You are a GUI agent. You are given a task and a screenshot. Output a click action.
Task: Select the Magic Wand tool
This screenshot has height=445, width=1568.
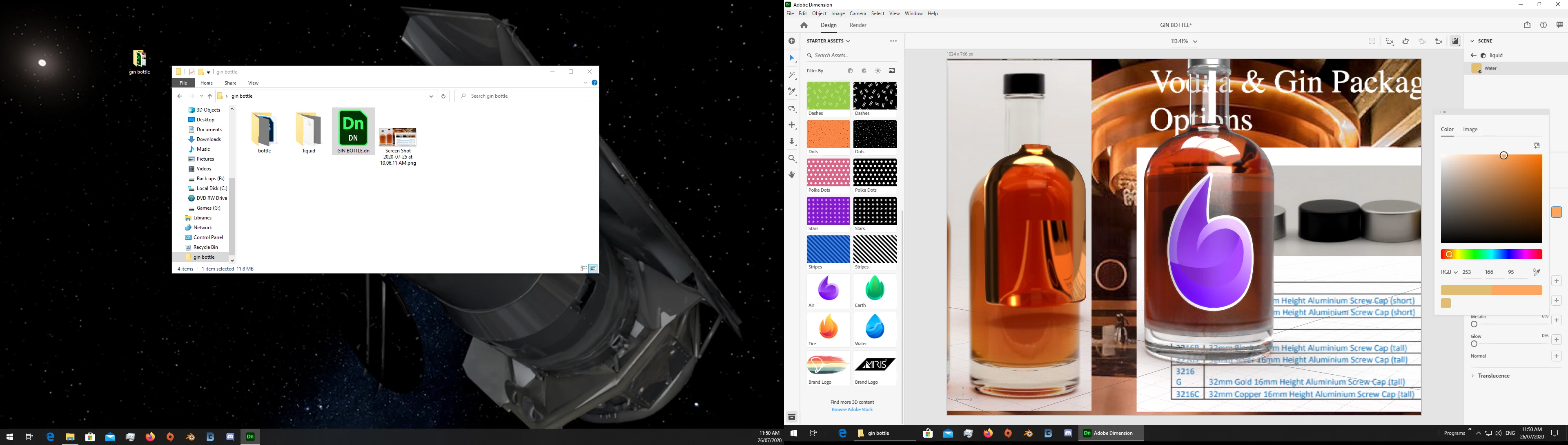tap(792, 76)
